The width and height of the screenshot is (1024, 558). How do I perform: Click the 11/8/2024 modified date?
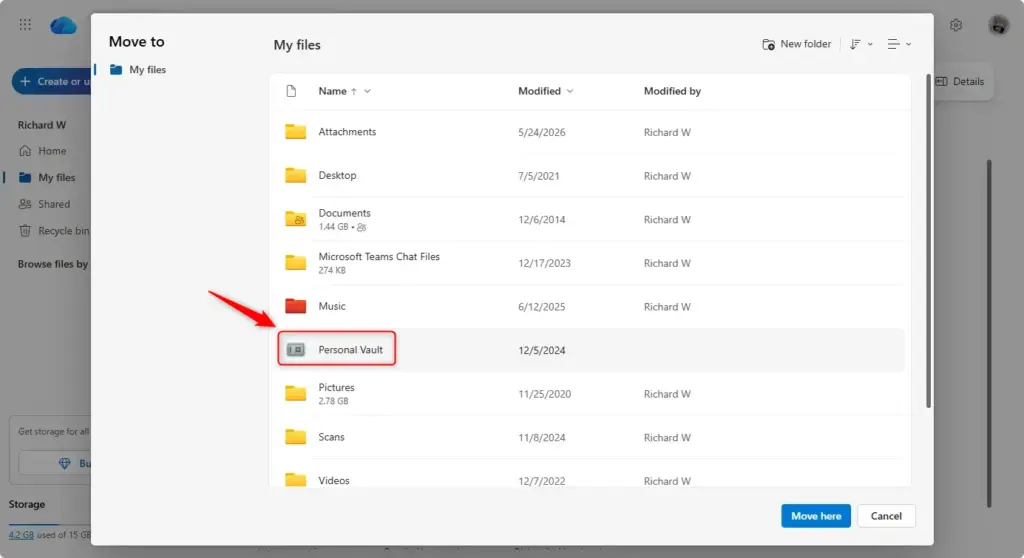pos(541,438)
